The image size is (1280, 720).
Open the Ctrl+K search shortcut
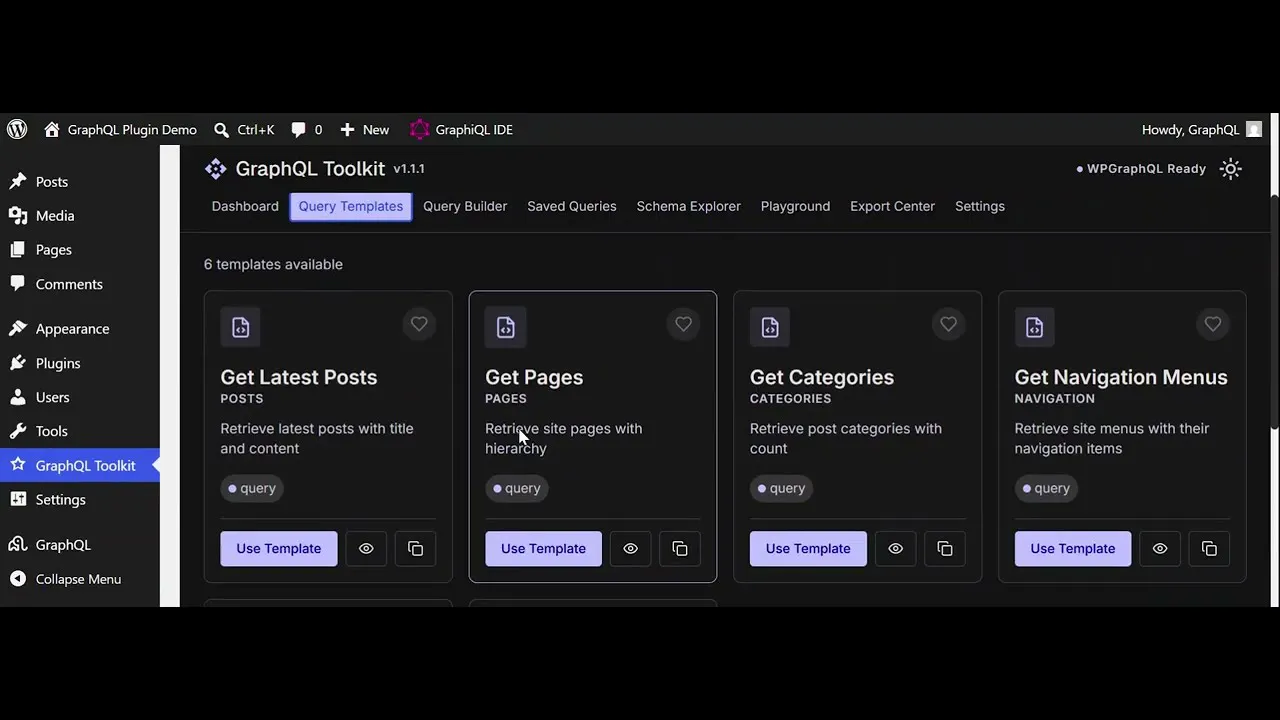click(x=244, y=129)
